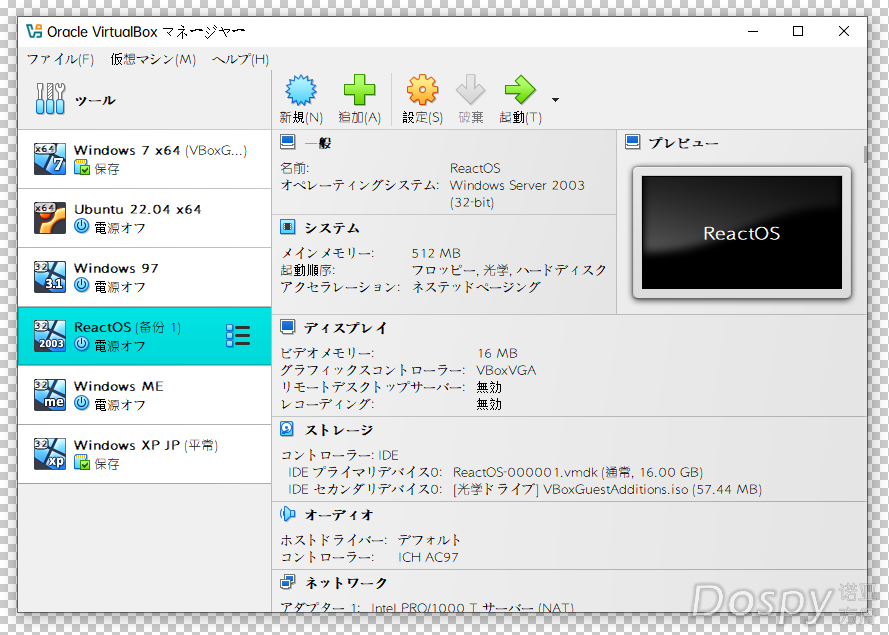Maximize the VirtualBox Manager window
This screenshot has height=635, width=889.
798,31
